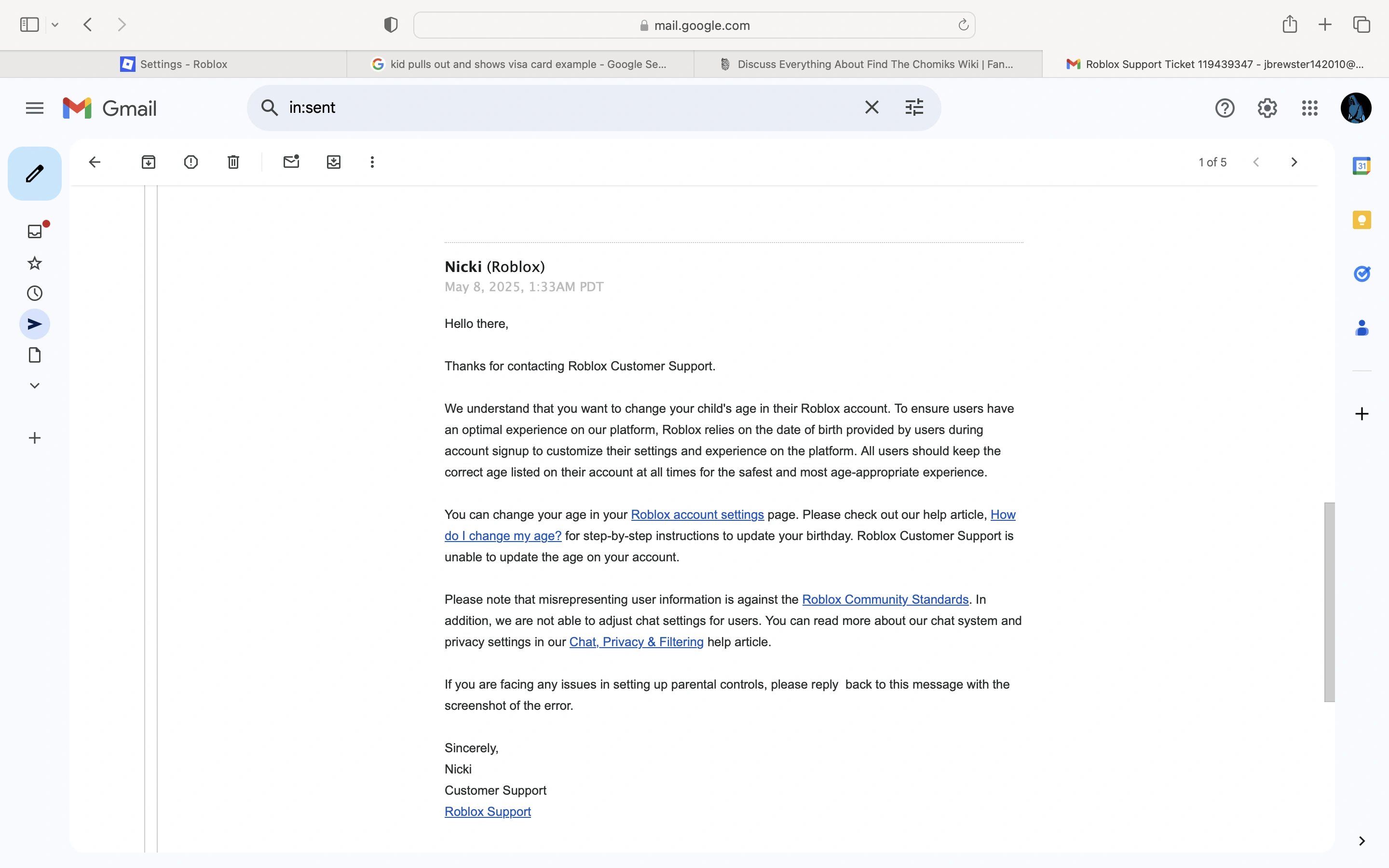Show search options filter
1389x868 pixels.
pos(914,108)
